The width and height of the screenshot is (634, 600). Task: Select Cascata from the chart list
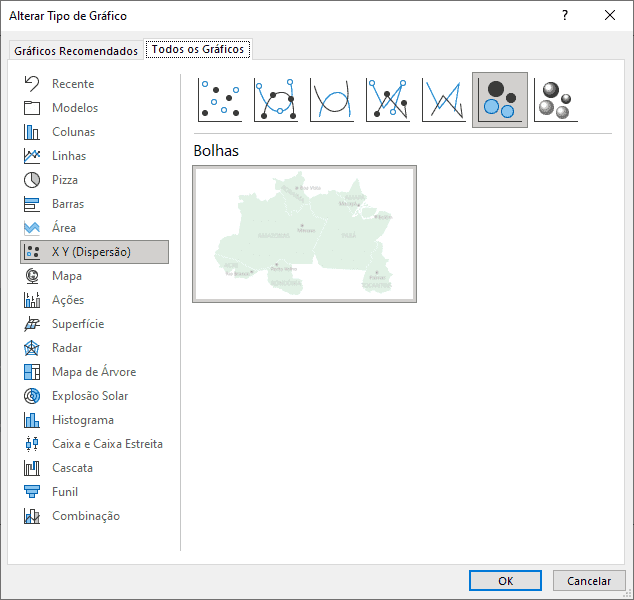point(72,468)
